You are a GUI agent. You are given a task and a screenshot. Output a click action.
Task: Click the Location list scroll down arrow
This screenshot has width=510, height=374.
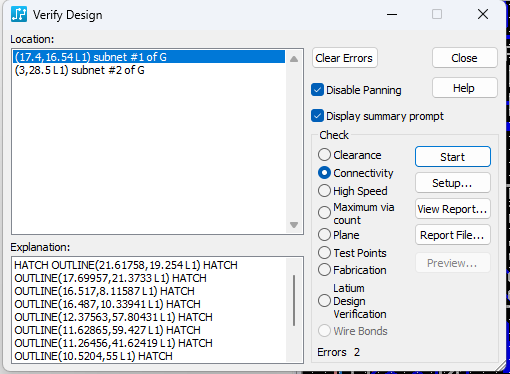click(x=294, y=225)
